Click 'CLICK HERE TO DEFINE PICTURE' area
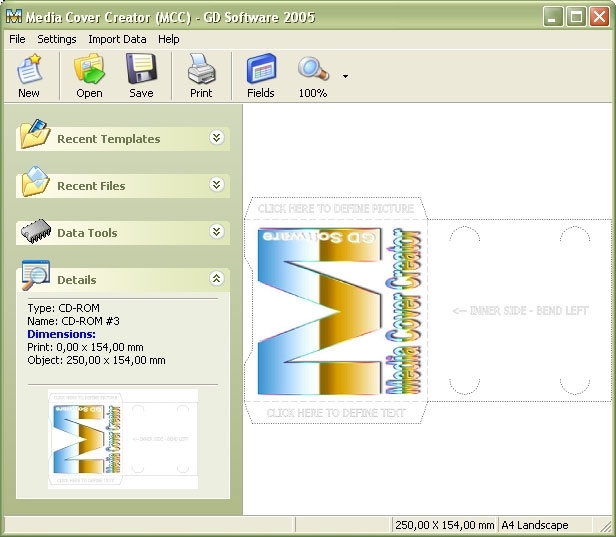Screen dimensions: 616x537 (x=336, y=208)
